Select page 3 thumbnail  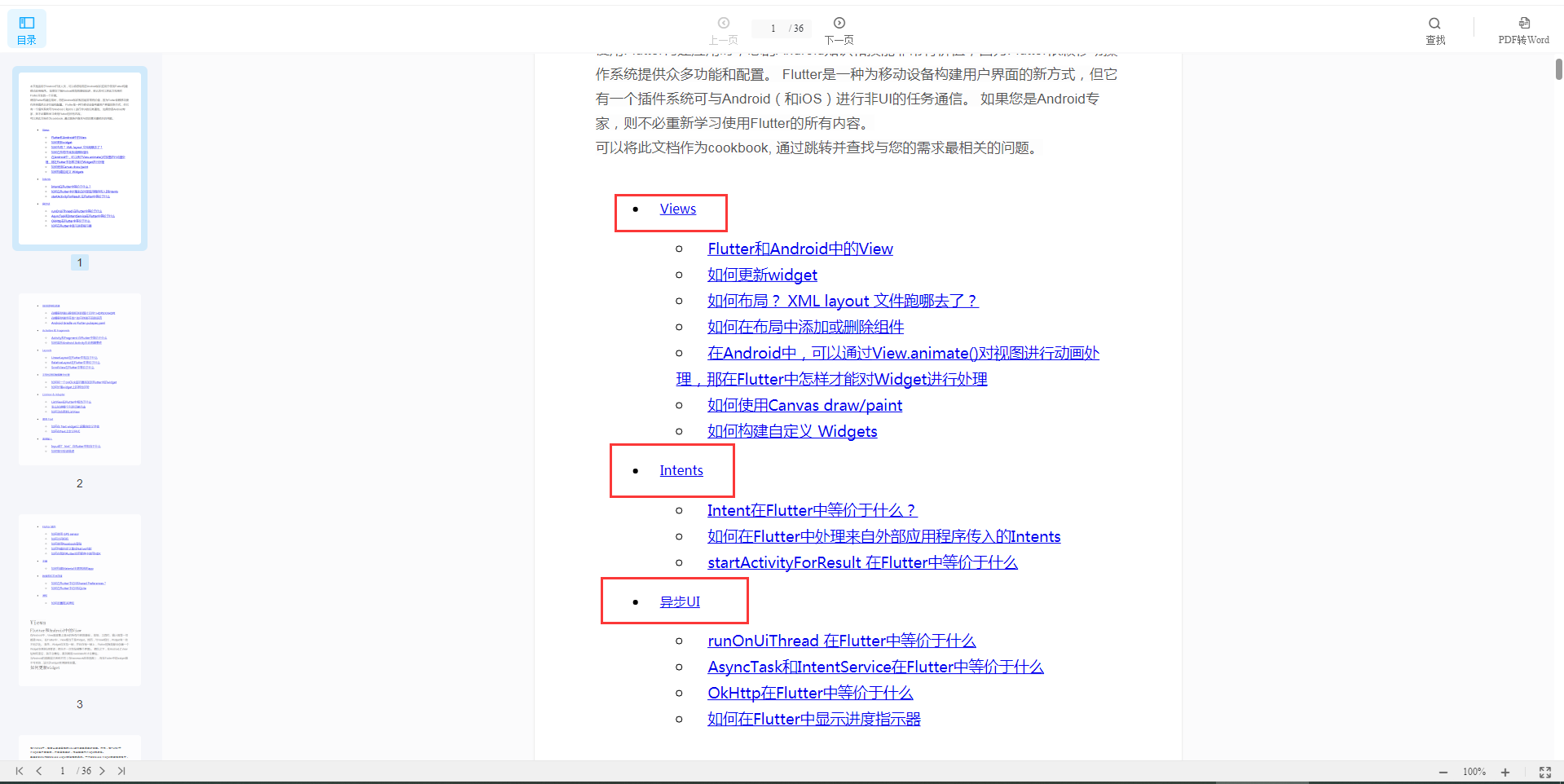tap(80, 600)
